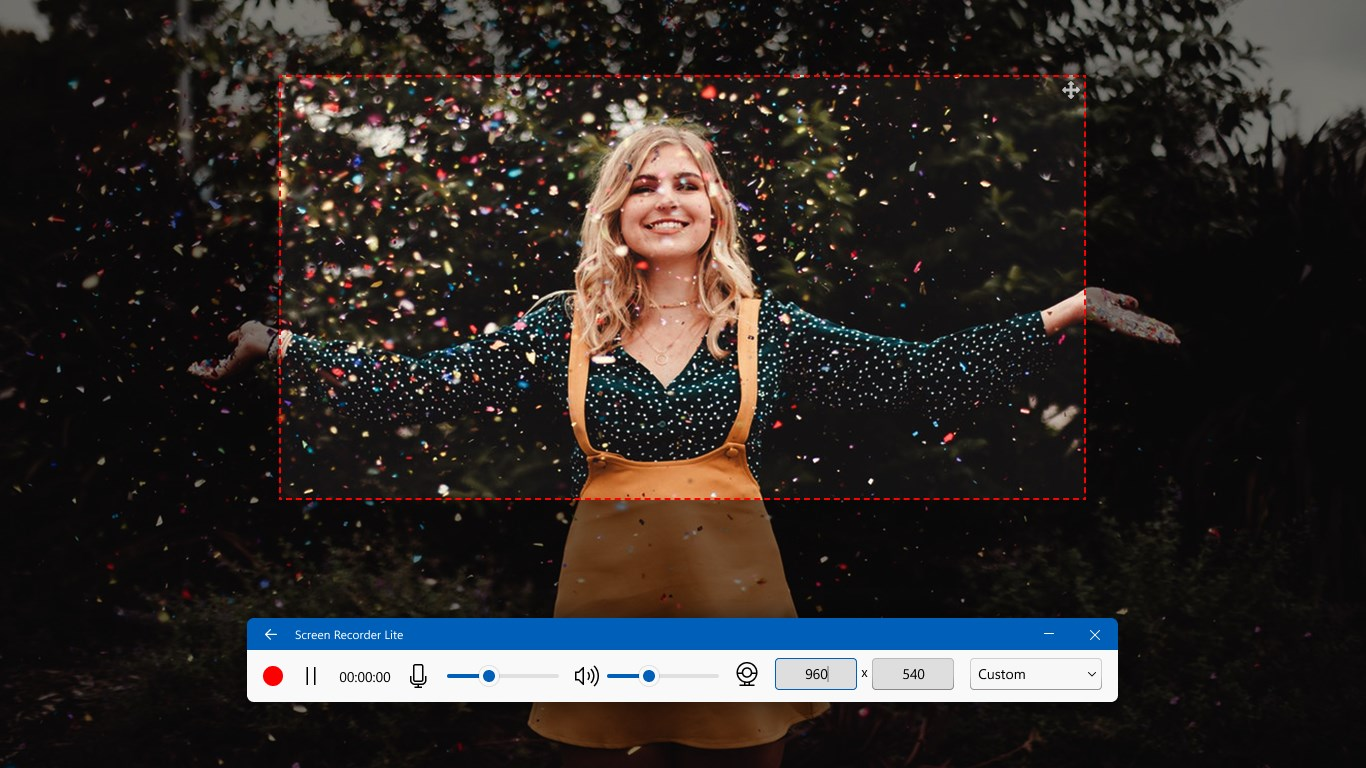Start recording with the red Record button
1366x768 pixels.
click(x=272, y=676)
